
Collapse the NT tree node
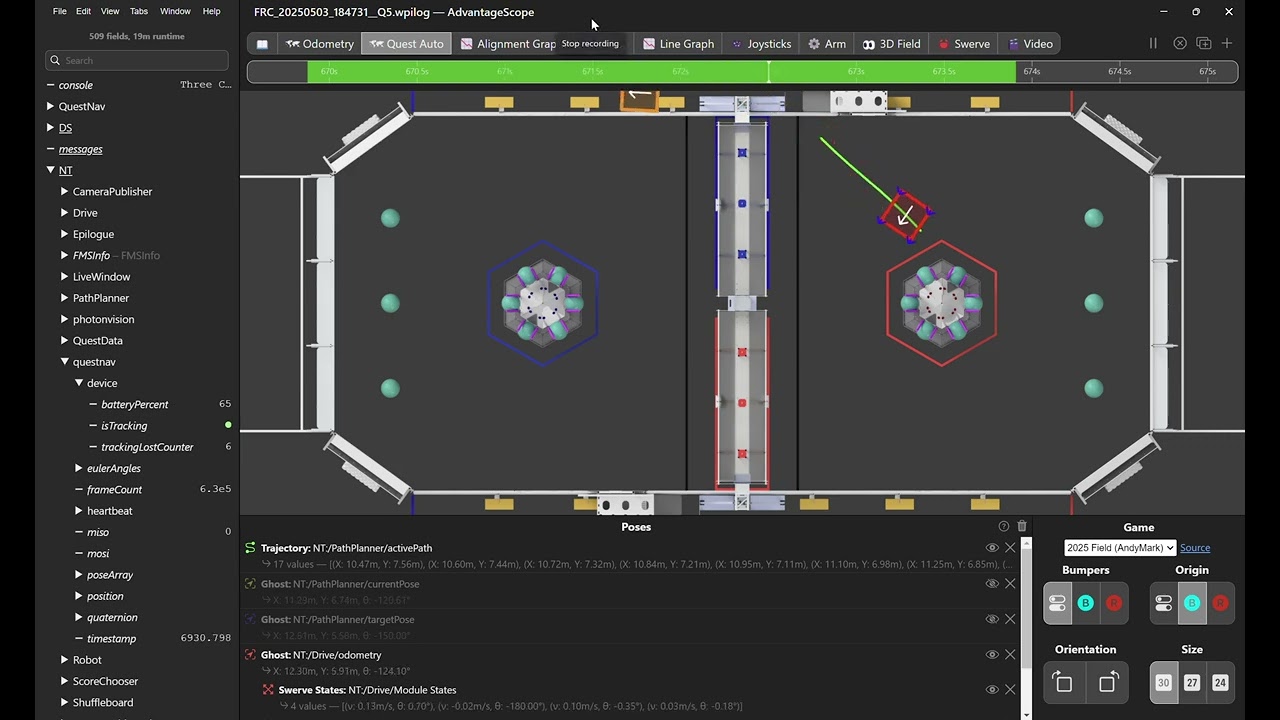[51, 170]
